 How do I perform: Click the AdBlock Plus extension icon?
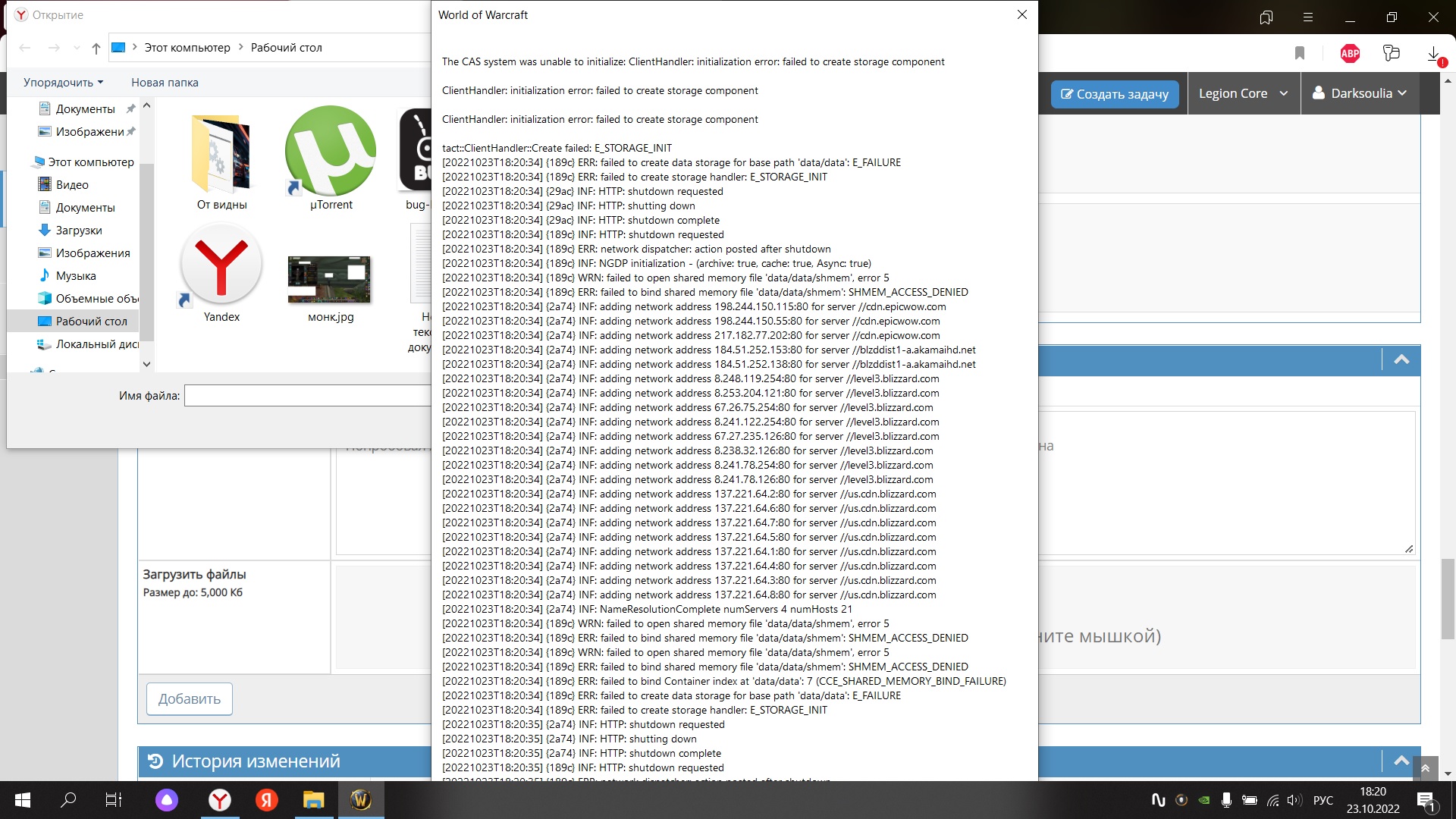pyautogui.click(x=1350, y=53)
